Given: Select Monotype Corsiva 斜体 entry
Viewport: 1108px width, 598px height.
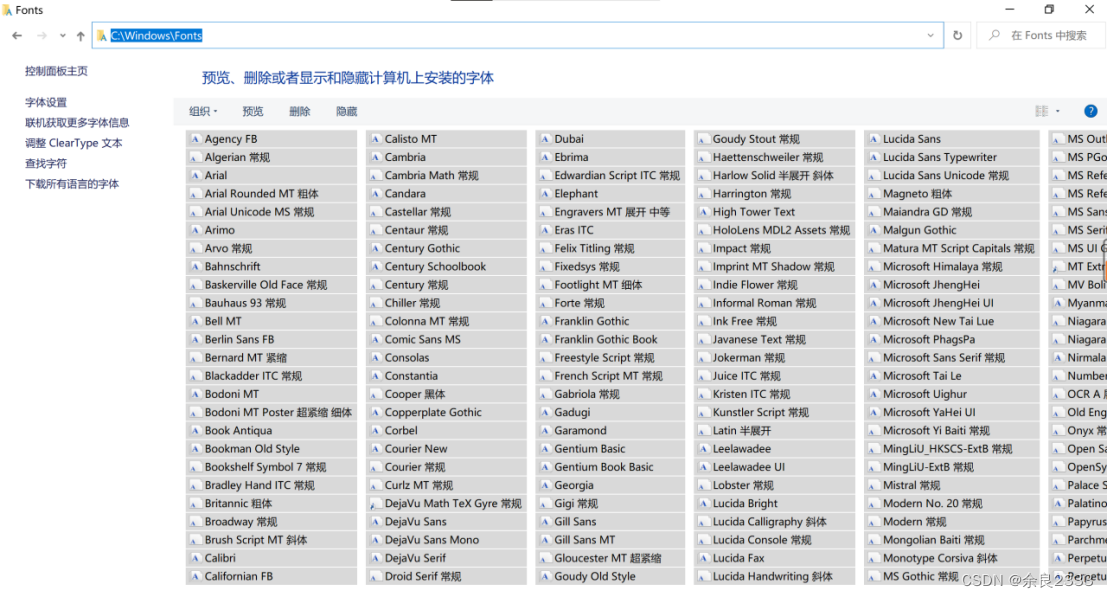Looking at the screenshot, I should click(x=952, y=558).
